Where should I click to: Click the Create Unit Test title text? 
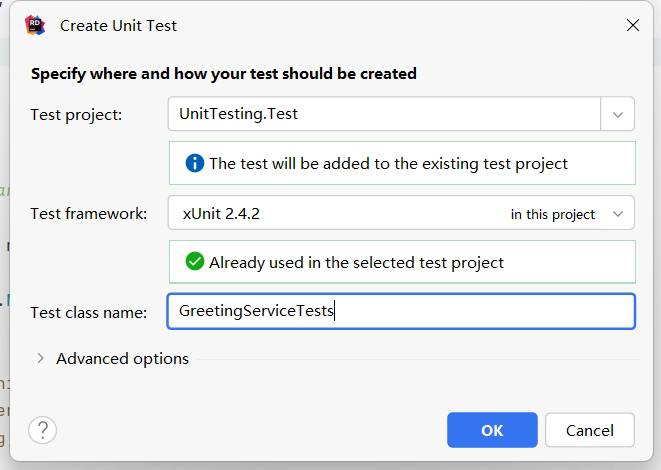(x=118, y=26)
